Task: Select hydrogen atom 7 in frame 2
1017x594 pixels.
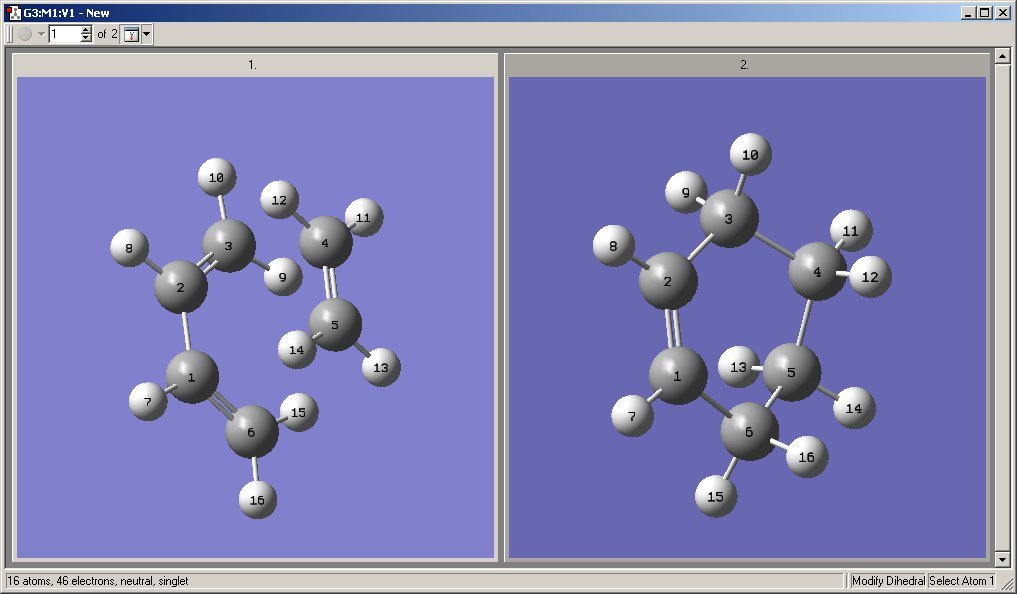Action: coord(632,416)
